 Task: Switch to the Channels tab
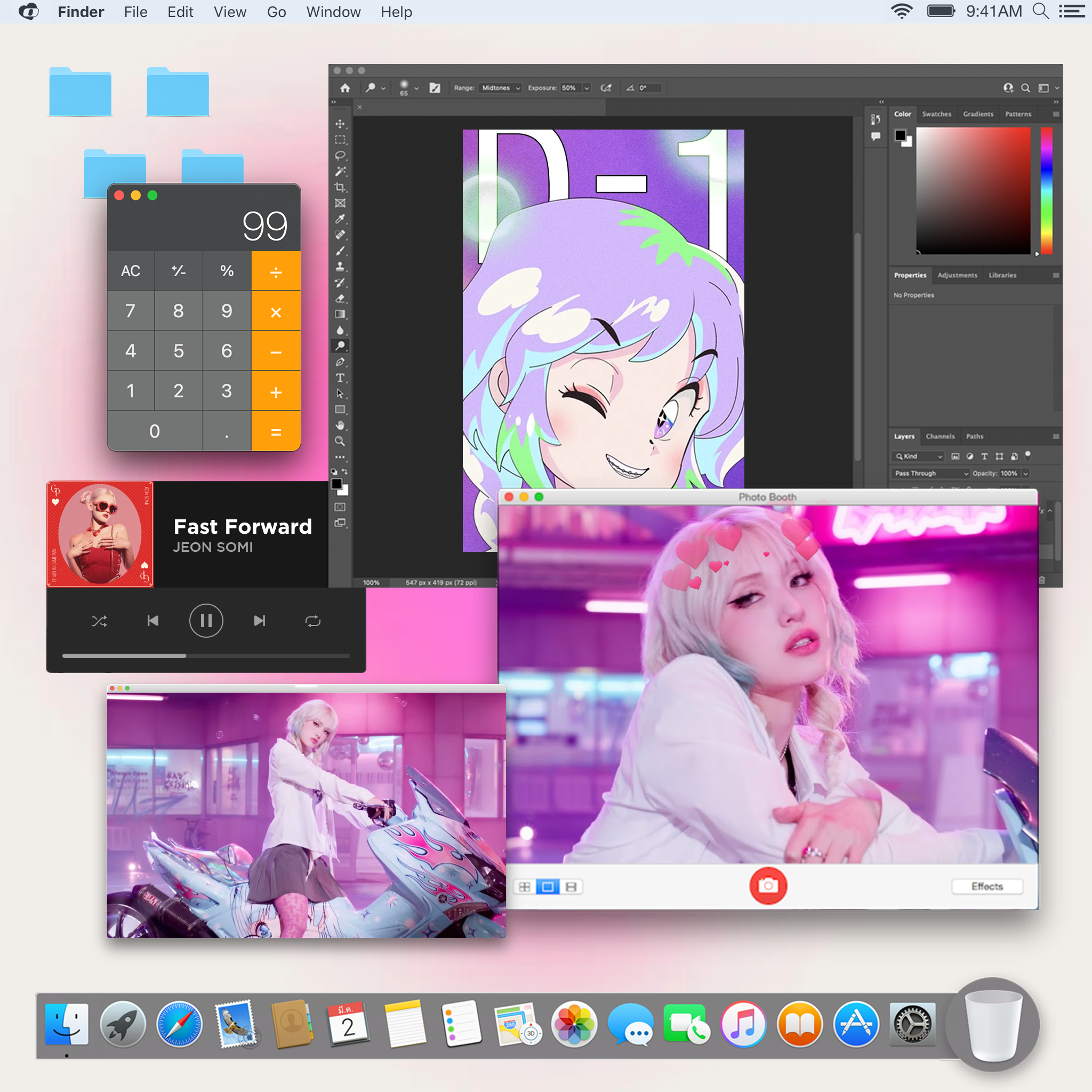(x=940, y=436)
